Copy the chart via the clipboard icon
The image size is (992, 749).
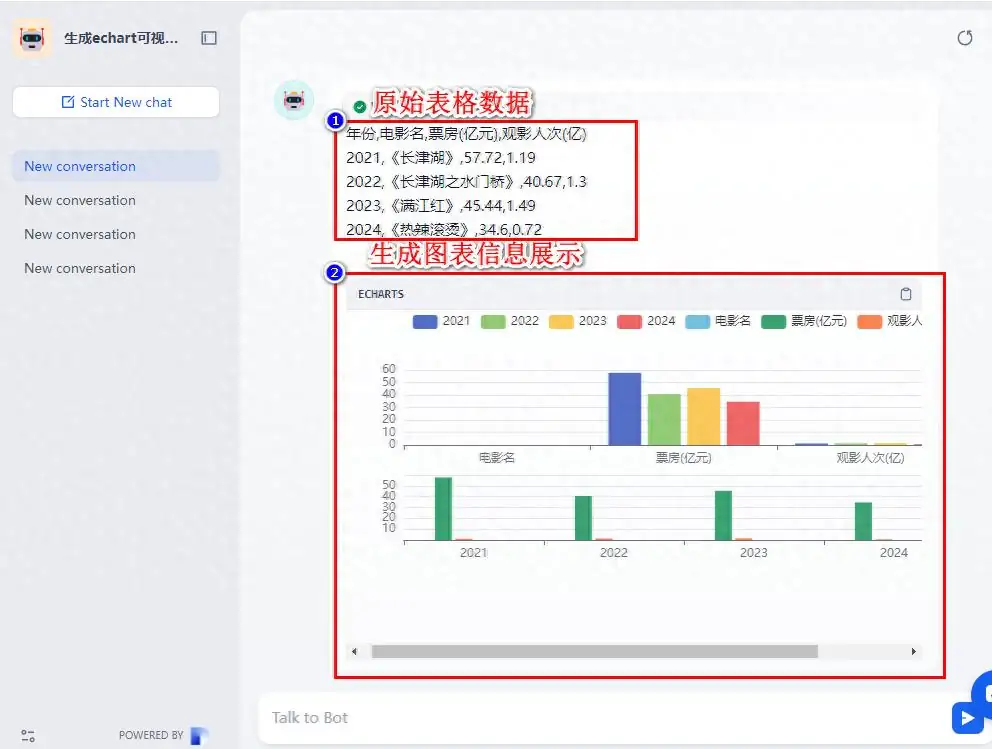point(906,294)
